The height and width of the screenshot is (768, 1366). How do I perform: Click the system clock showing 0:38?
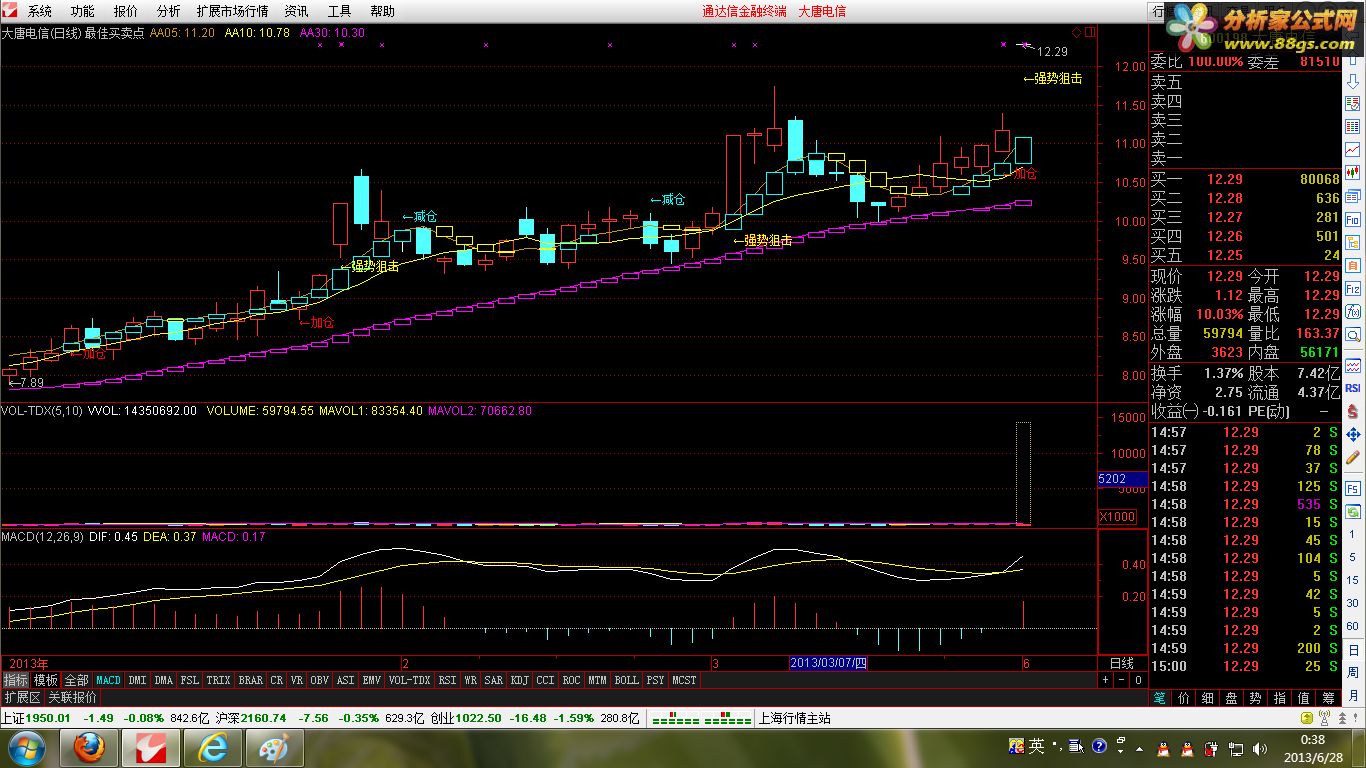pos(1313,741)
